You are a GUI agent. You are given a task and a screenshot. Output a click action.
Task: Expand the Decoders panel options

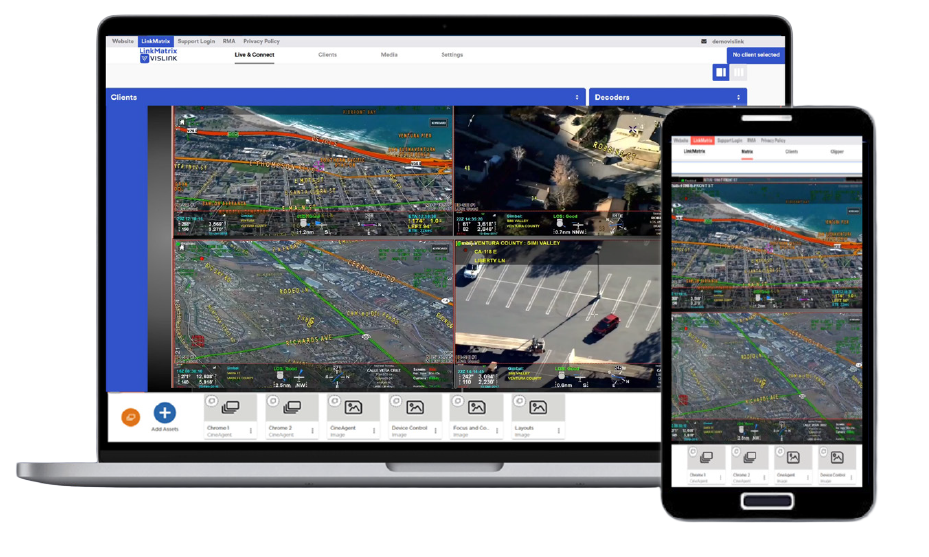tap(738, 97)
